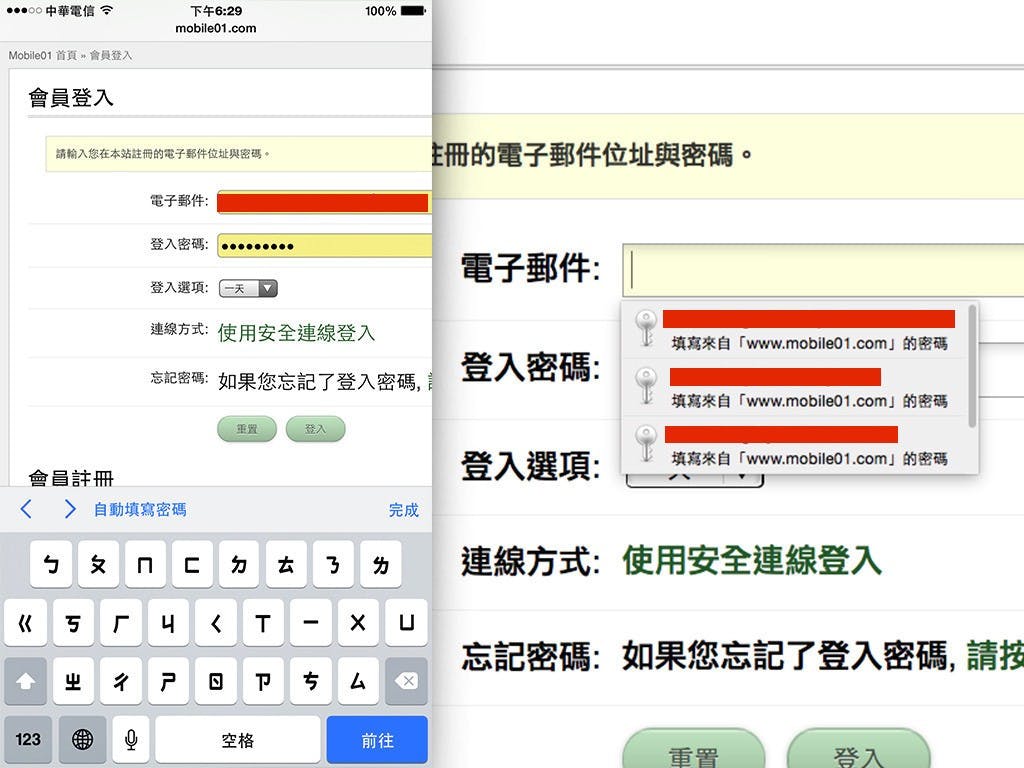1024x768 pixels.
Task: Tap the ㄒ zhuyin key
Action: [263, 623]
